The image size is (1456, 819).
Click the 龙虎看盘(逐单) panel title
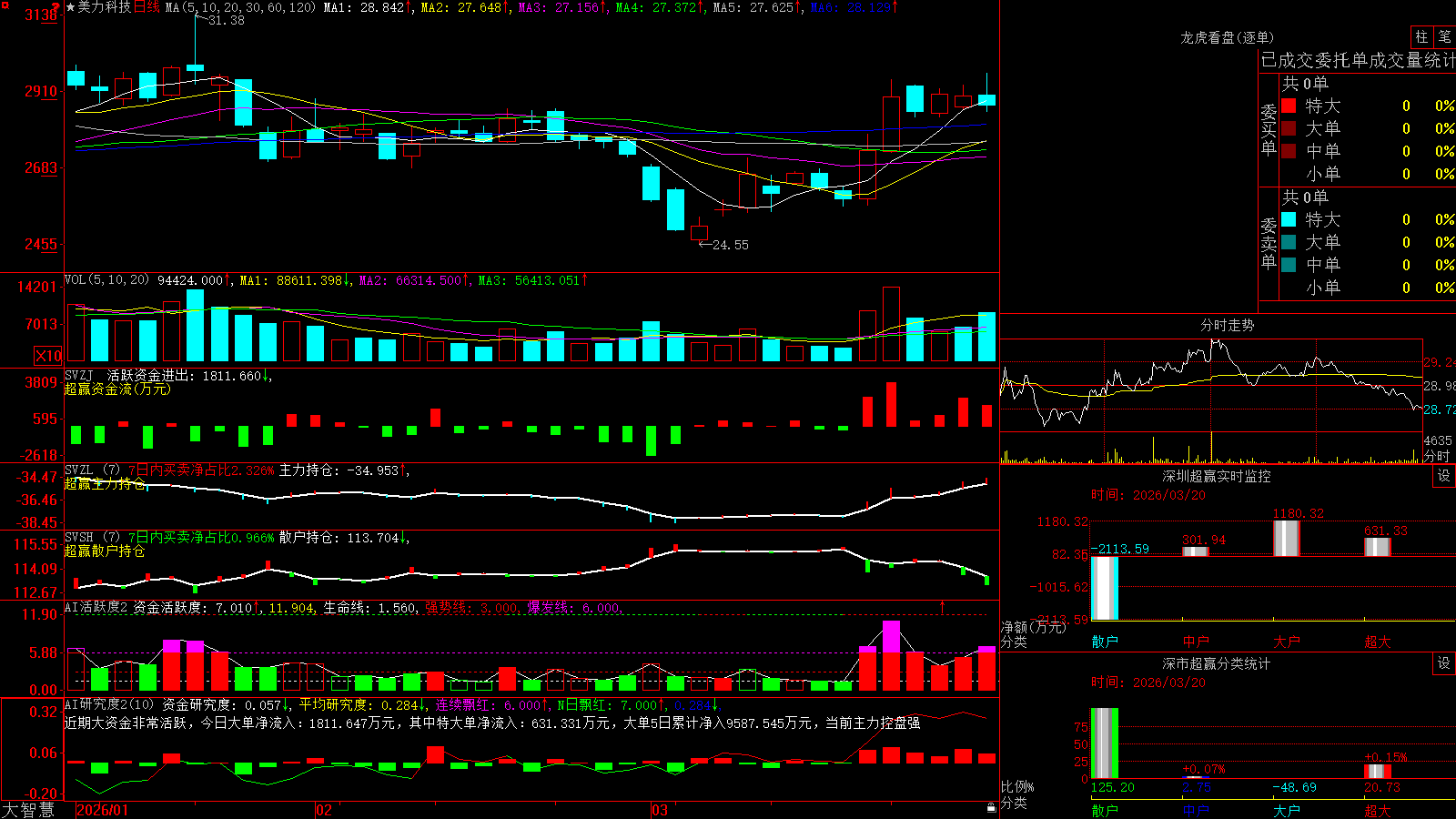point(1228,37)
